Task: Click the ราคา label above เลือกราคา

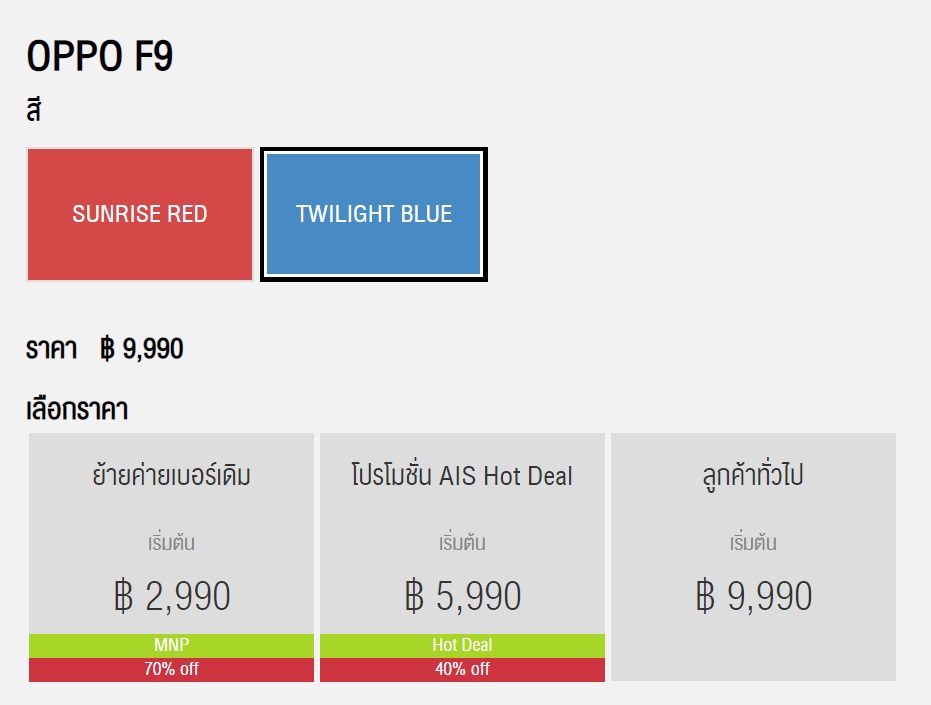Action: [52, 349]
